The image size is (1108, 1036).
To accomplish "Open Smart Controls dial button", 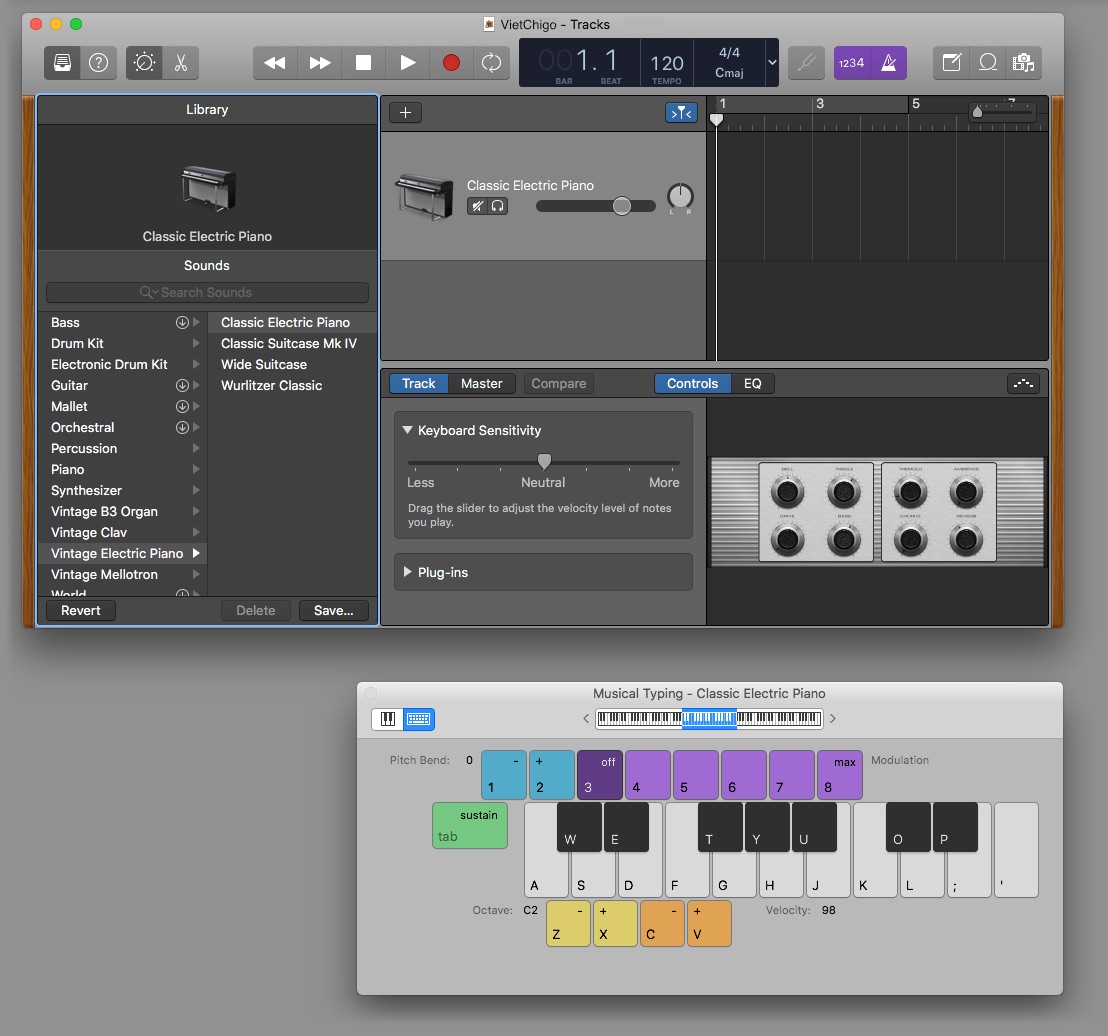I will tap(144, 62).
